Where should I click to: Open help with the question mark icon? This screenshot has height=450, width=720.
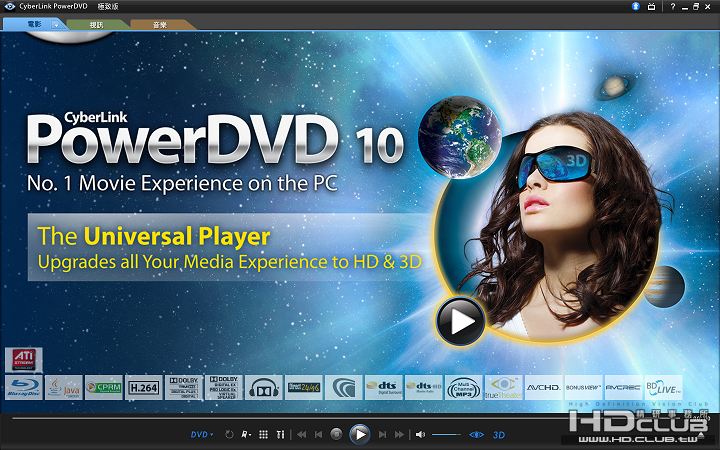[x=673, y=6]
